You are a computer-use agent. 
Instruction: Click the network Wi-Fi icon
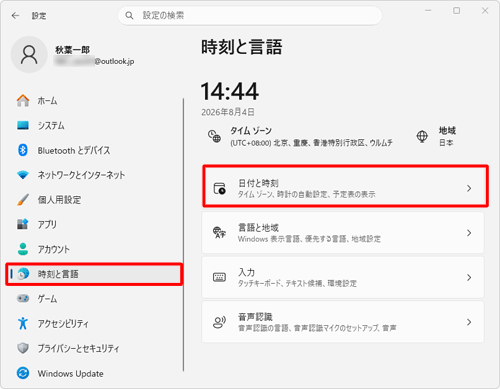[x=23, y=175]
